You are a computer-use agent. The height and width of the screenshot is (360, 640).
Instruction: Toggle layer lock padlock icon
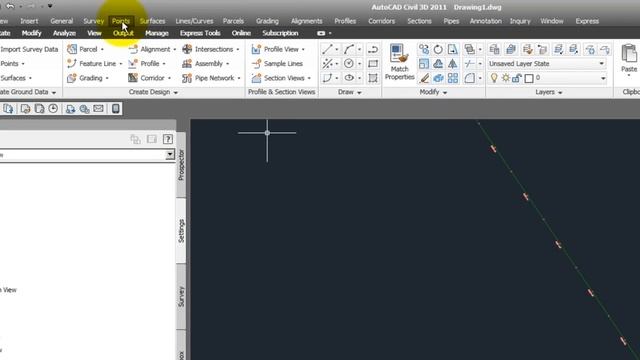pos(517,78)
